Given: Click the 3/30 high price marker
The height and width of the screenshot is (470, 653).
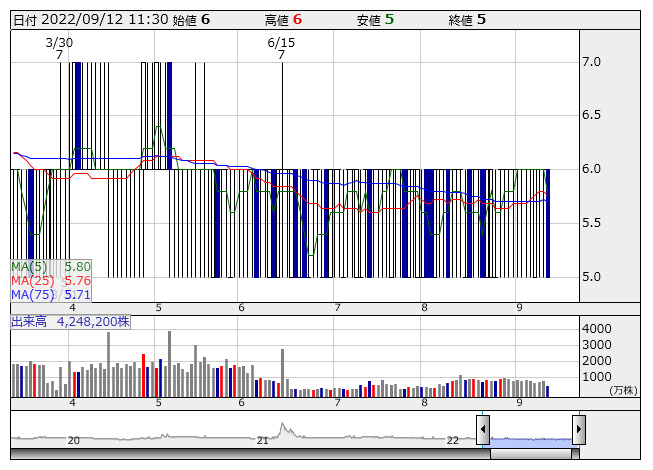Looking at the screenshot, I should coord(60,49).
